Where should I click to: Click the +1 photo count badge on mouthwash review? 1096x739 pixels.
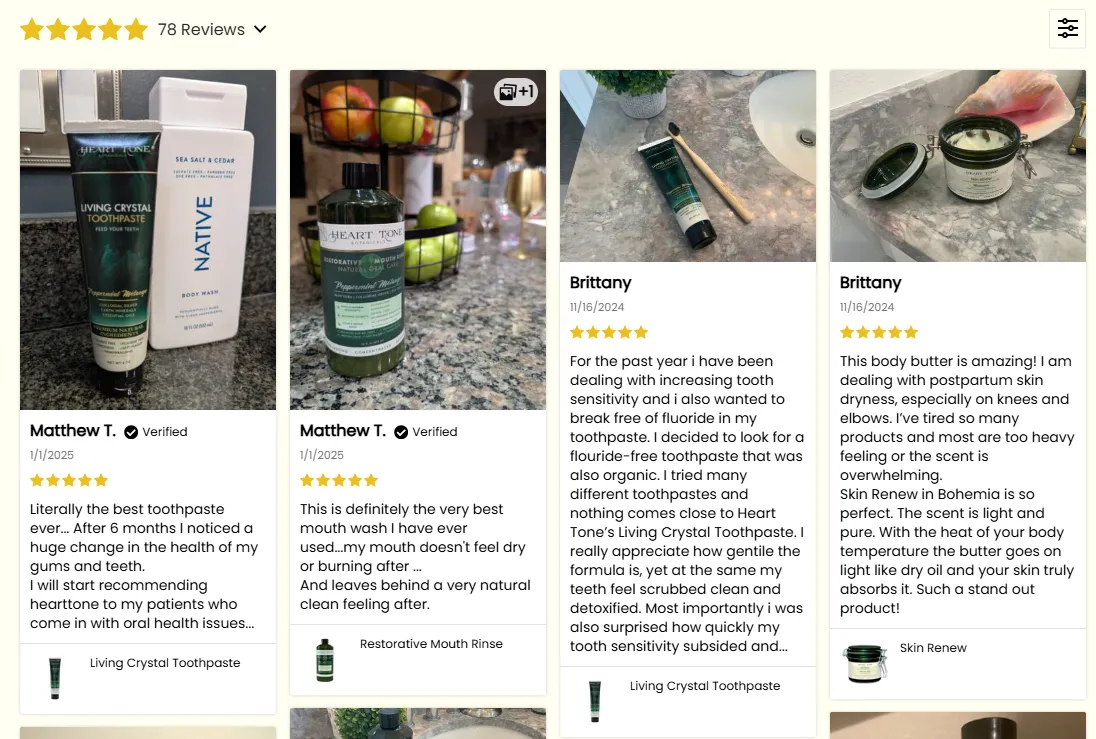(x=516, y=91)
